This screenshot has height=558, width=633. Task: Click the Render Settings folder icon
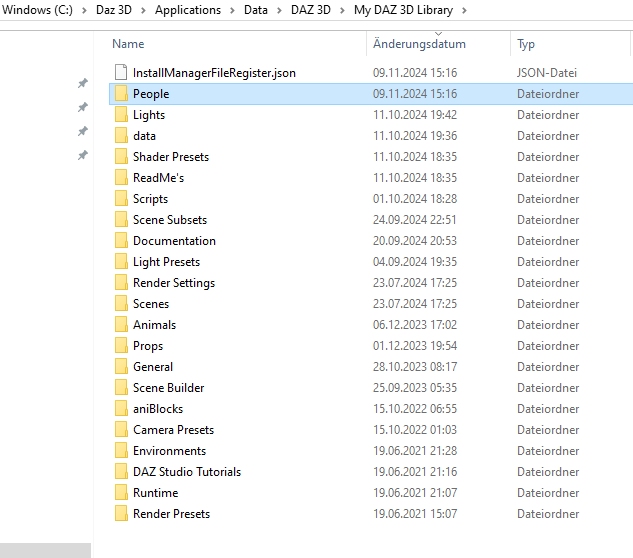pyautogui.click(x=121, y=283)
